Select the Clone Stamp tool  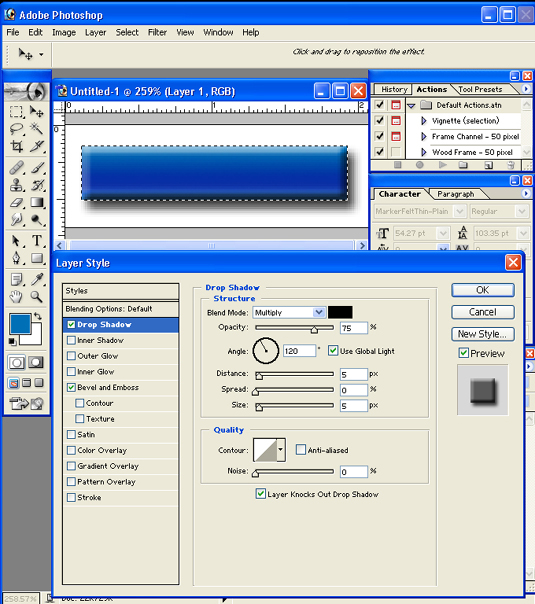[x=16, y=185]
